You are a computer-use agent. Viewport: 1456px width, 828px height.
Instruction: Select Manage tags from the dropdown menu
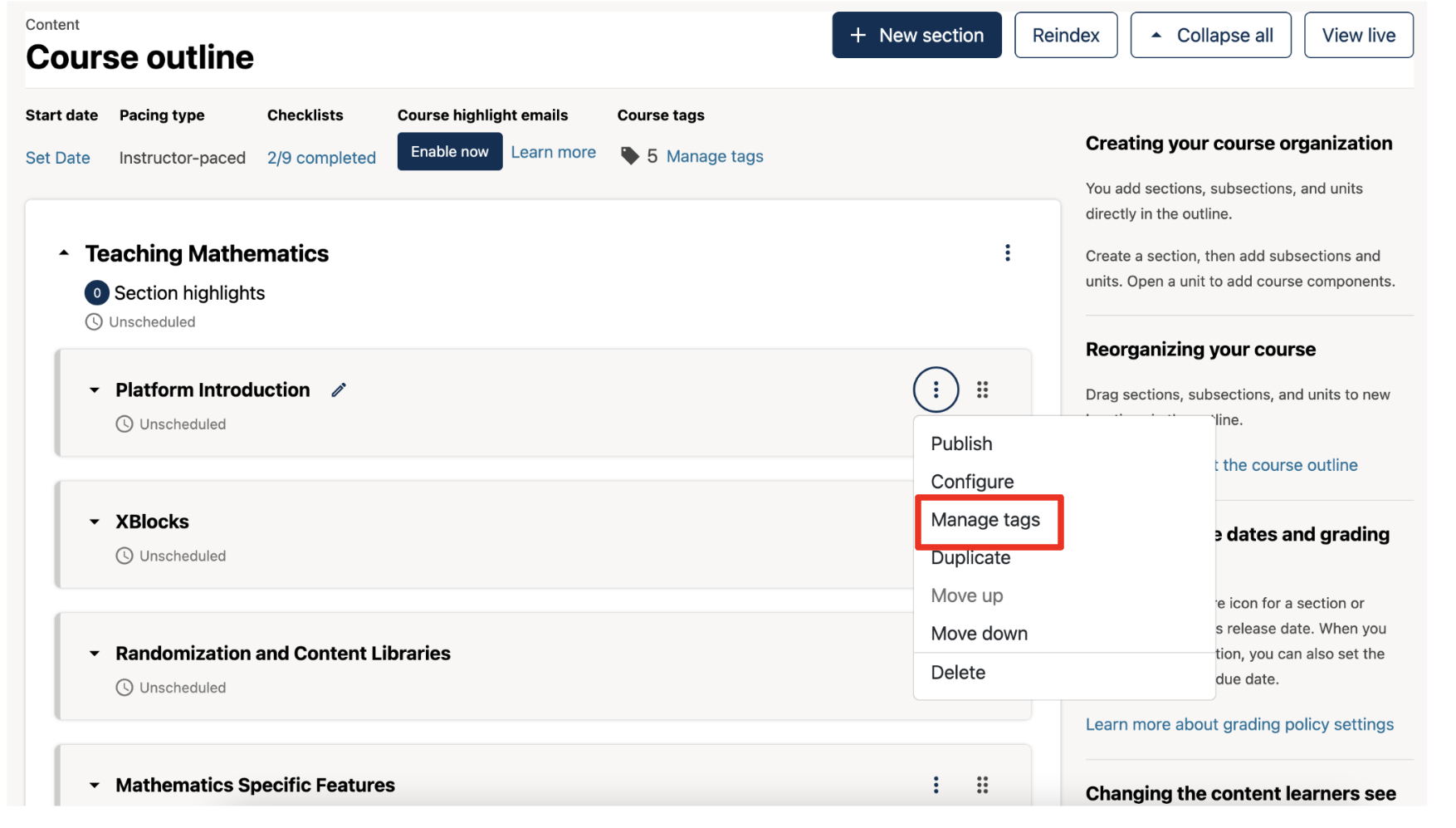click(x=985, y=520)
